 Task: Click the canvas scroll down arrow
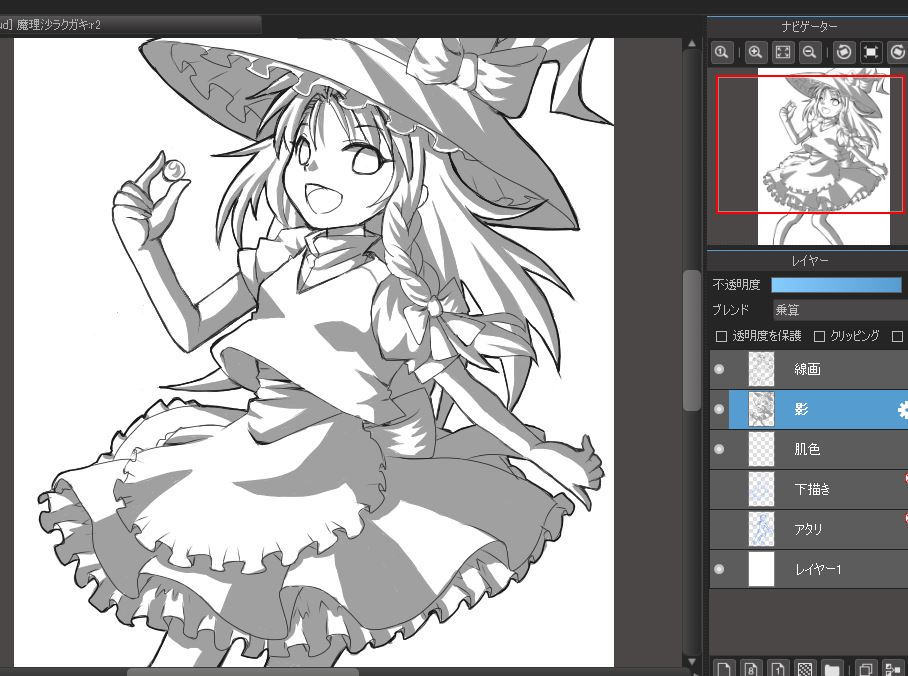point(692,662)
